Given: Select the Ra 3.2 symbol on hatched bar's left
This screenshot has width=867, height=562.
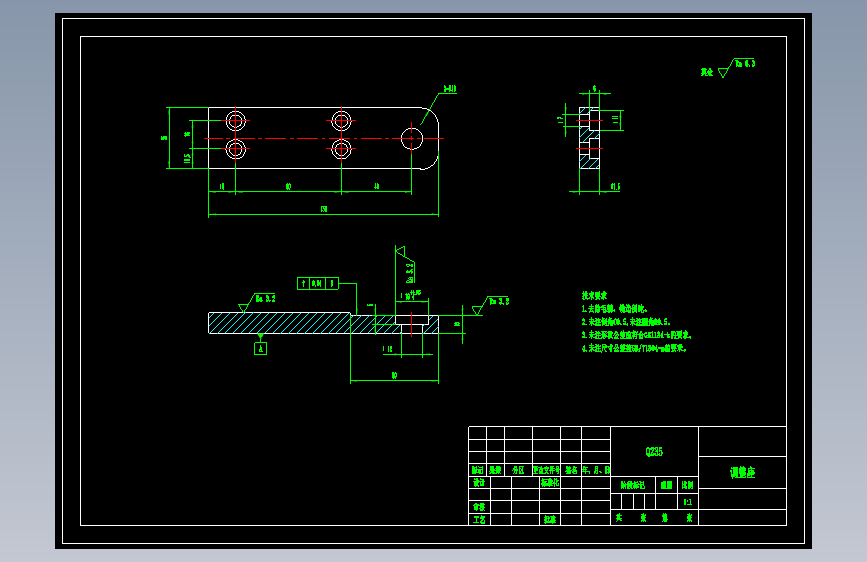Looking at the screenshot, I should 257,303.
